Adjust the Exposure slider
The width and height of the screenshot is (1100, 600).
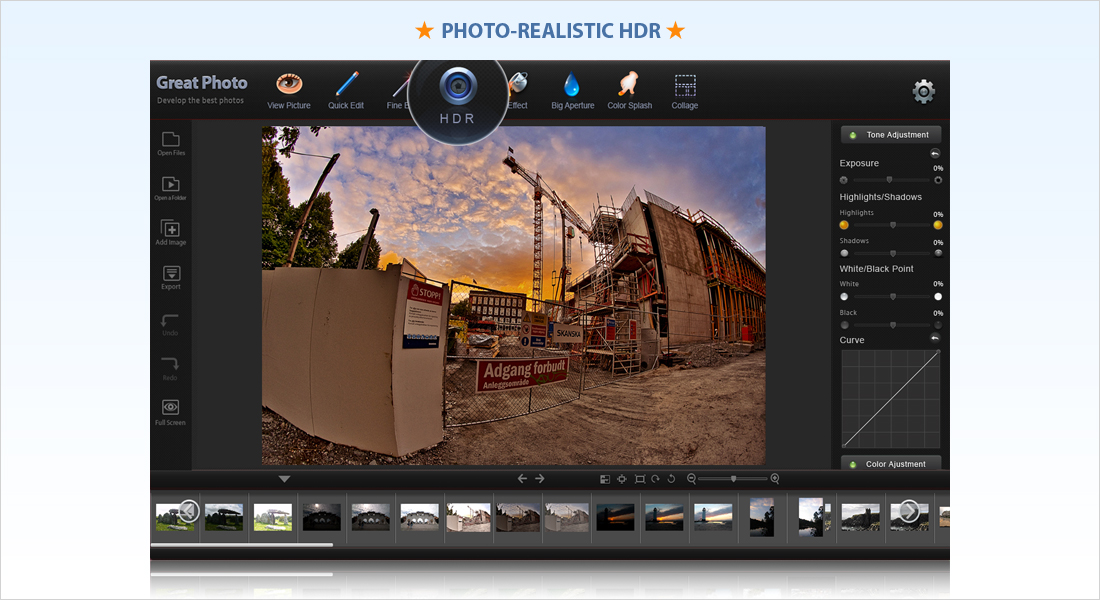(x=890, y=180)
